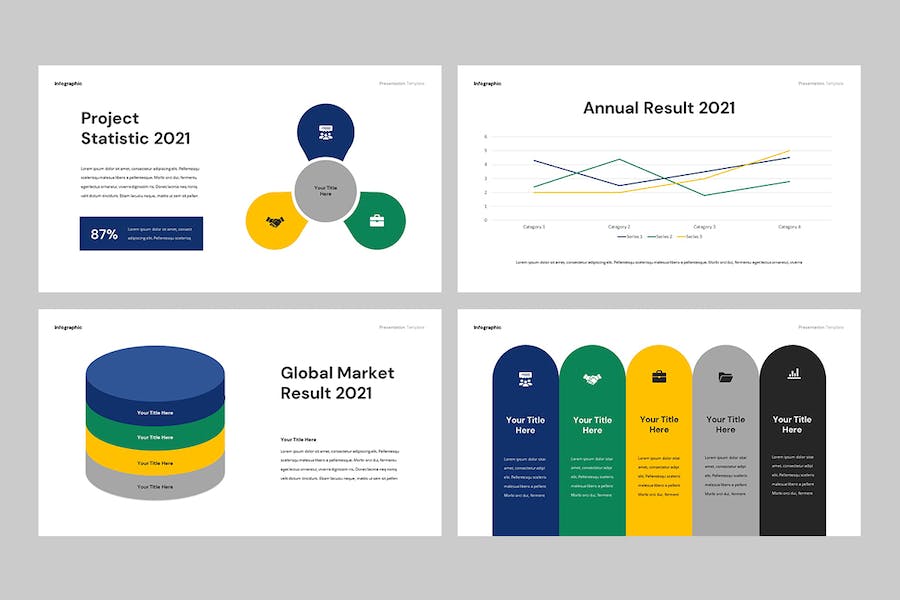This screenshot has height=600, width=900.
Task: Click the folder icon on the gray column
Action: coord(725,377)
